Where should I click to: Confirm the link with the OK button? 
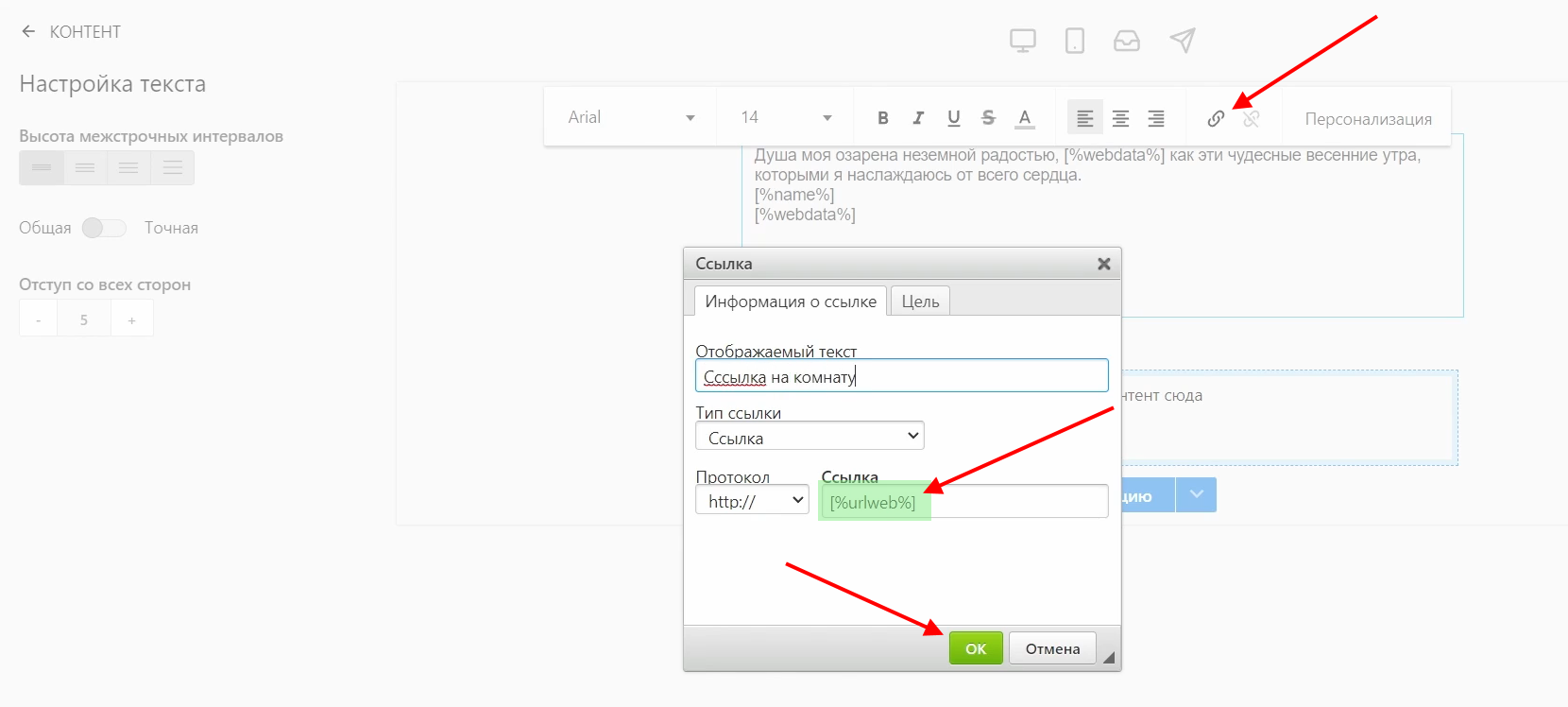tap(976, 648)
